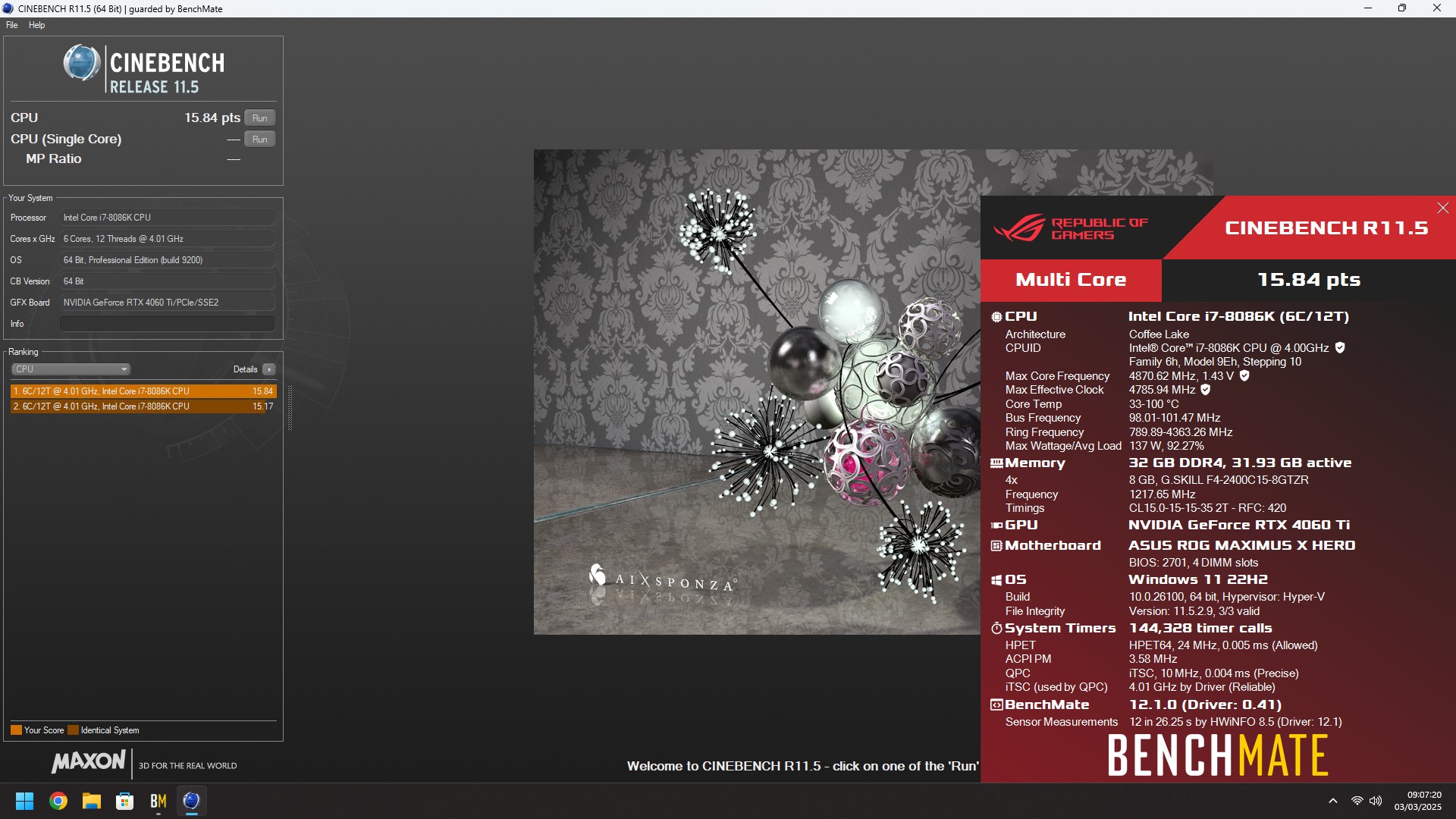The width and height of the screenshot is (1456, 819).
Task: Click the Motherboard icon in BenchMate panel
Action: pos(996,546)
